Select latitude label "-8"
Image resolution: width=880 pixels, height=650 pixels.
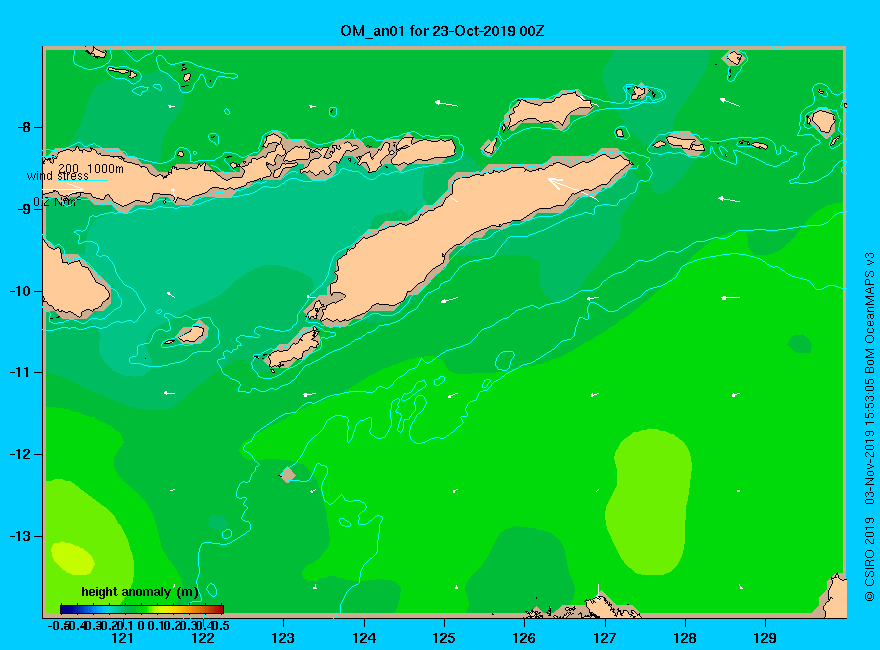pyautogui.click(x=22, y=127)
